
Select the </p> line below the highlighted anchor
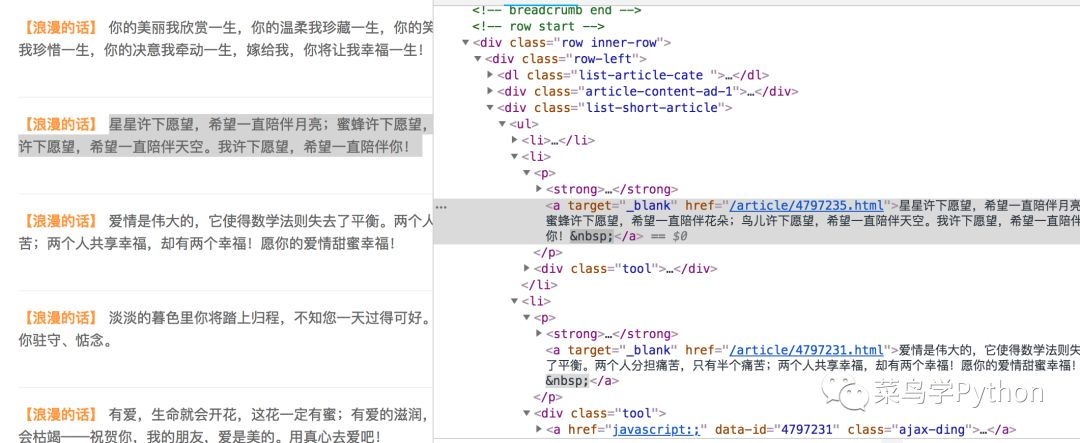(548, 253)
